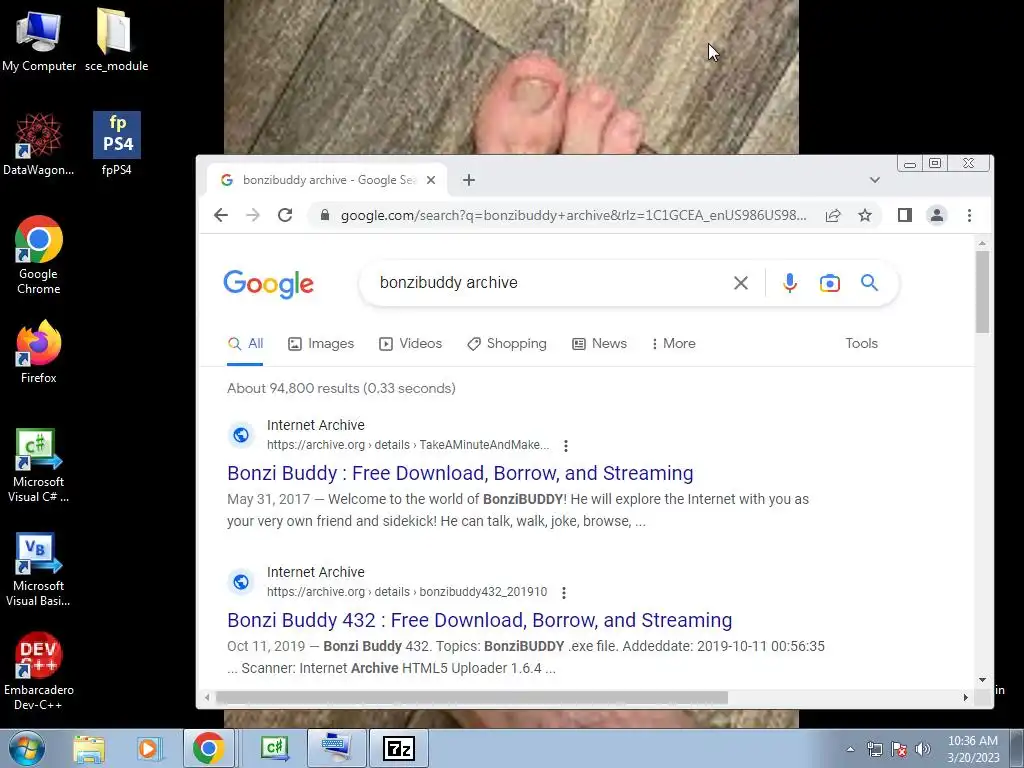The width and height of the screenshot is (1024, 768).
Task: Submit search with magnifier icon
Action: (869, 283)
